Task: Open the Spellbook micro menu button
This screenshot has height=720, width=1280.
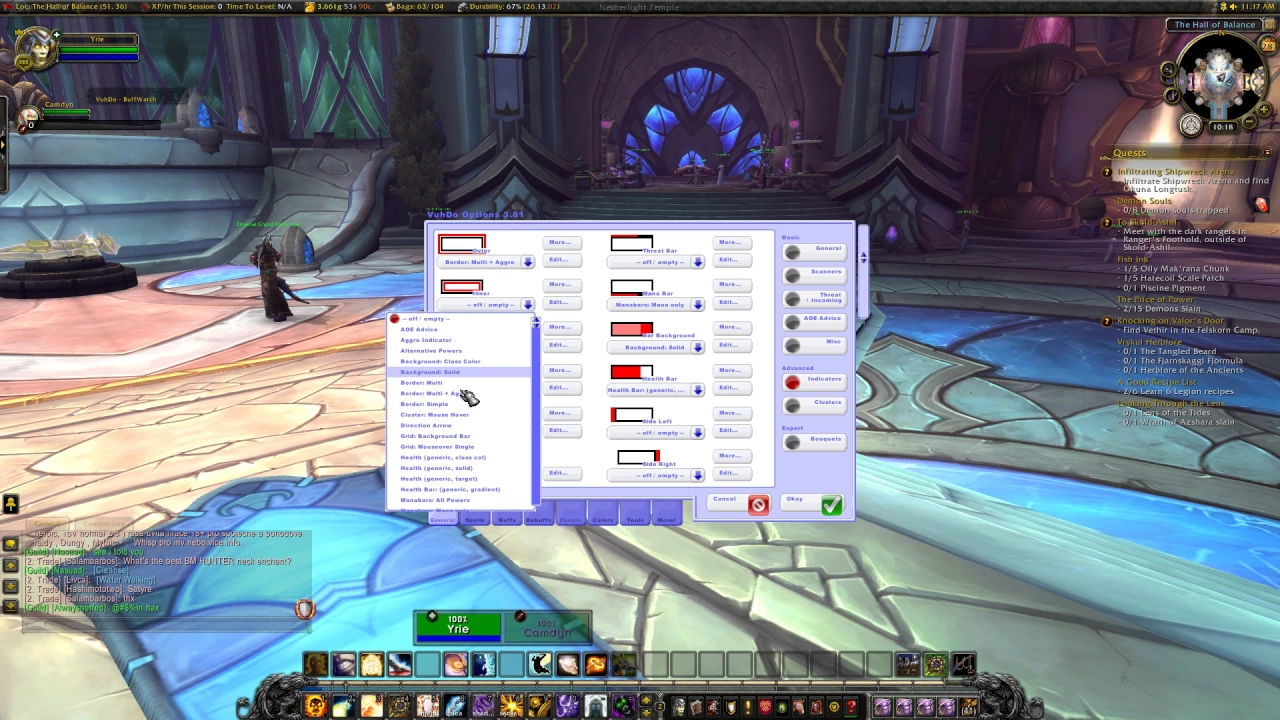Action: tap(696, 706)
